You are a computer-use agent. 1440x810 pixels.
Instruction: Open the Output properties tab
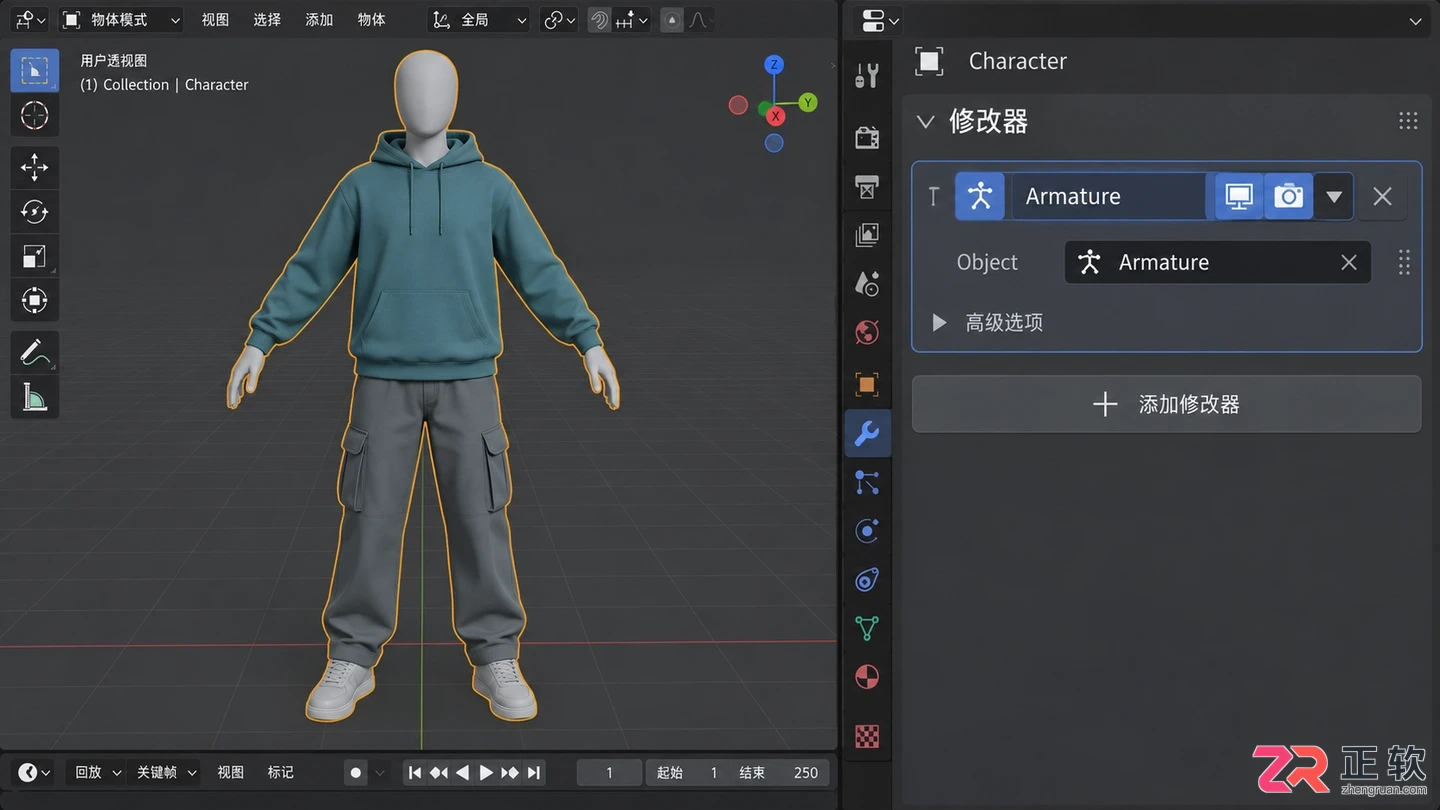coord(867,186)
